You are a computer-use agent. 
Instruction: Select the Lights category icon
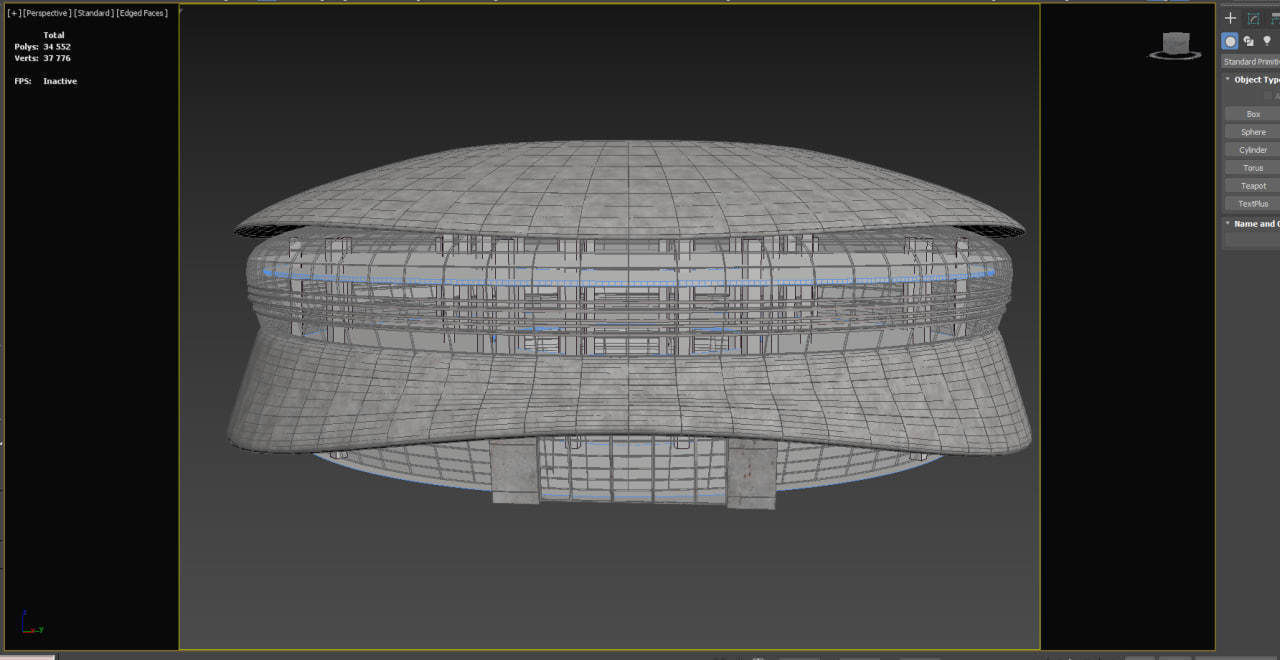point(1267,41)
